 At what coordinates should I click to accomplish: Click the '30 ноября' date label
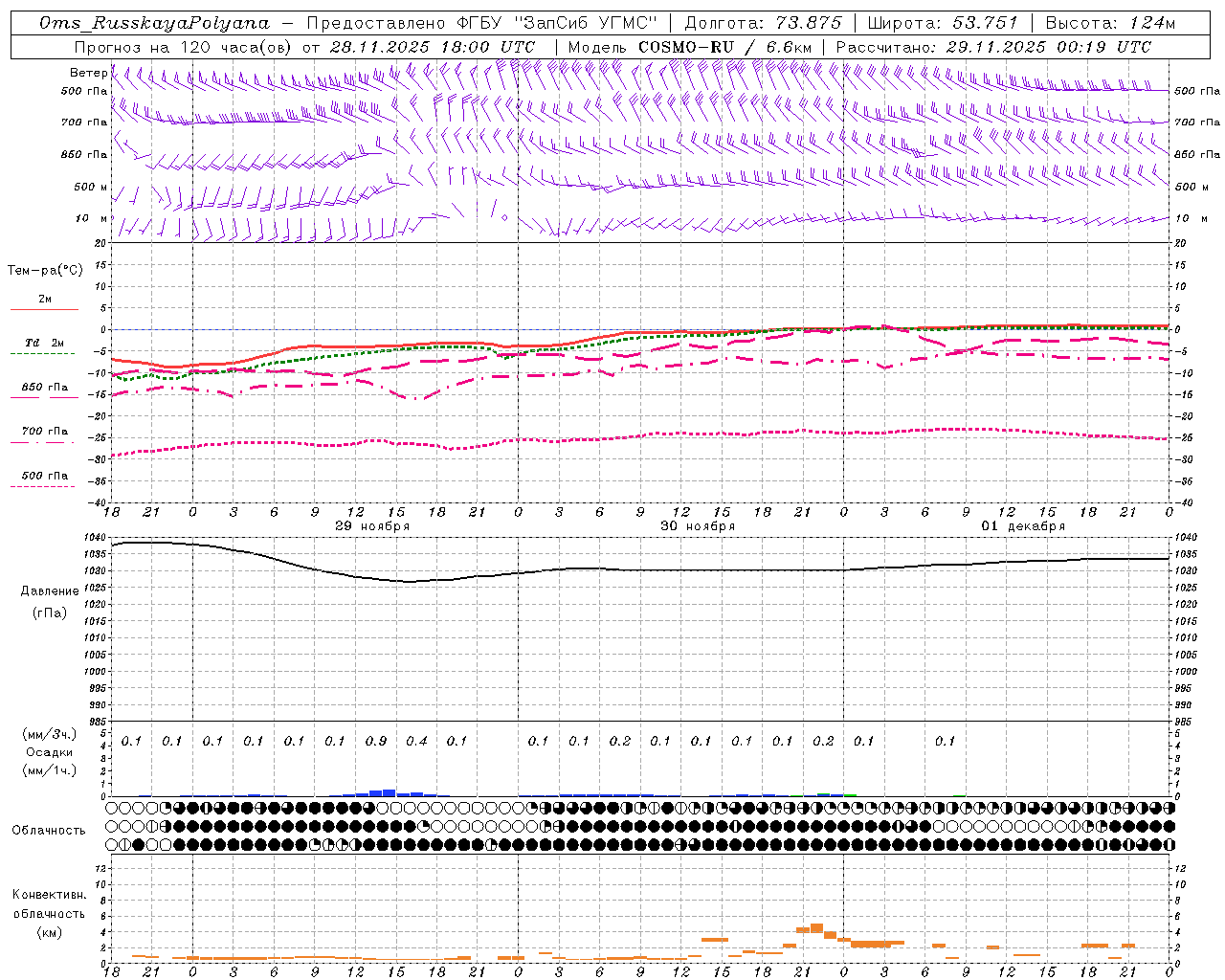698,526
